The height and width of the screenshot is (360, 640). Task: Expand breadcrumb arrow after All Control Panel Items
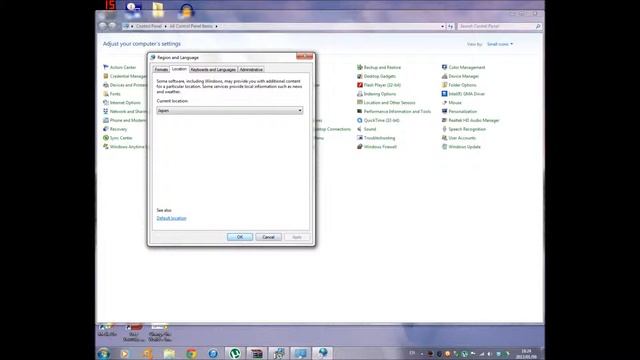pos(216,26)
